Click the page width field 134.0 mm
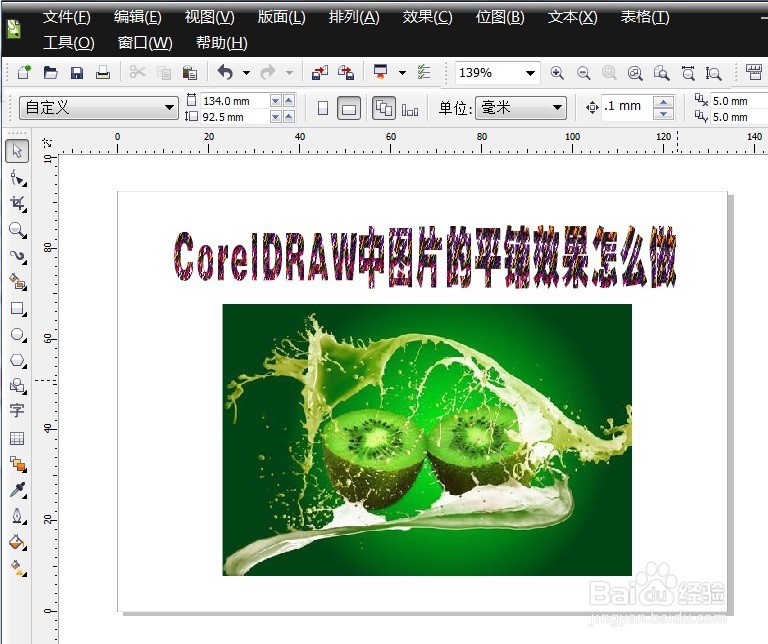Image resolution: width=768 pixels, height=644 pixels. pos(235,101)
